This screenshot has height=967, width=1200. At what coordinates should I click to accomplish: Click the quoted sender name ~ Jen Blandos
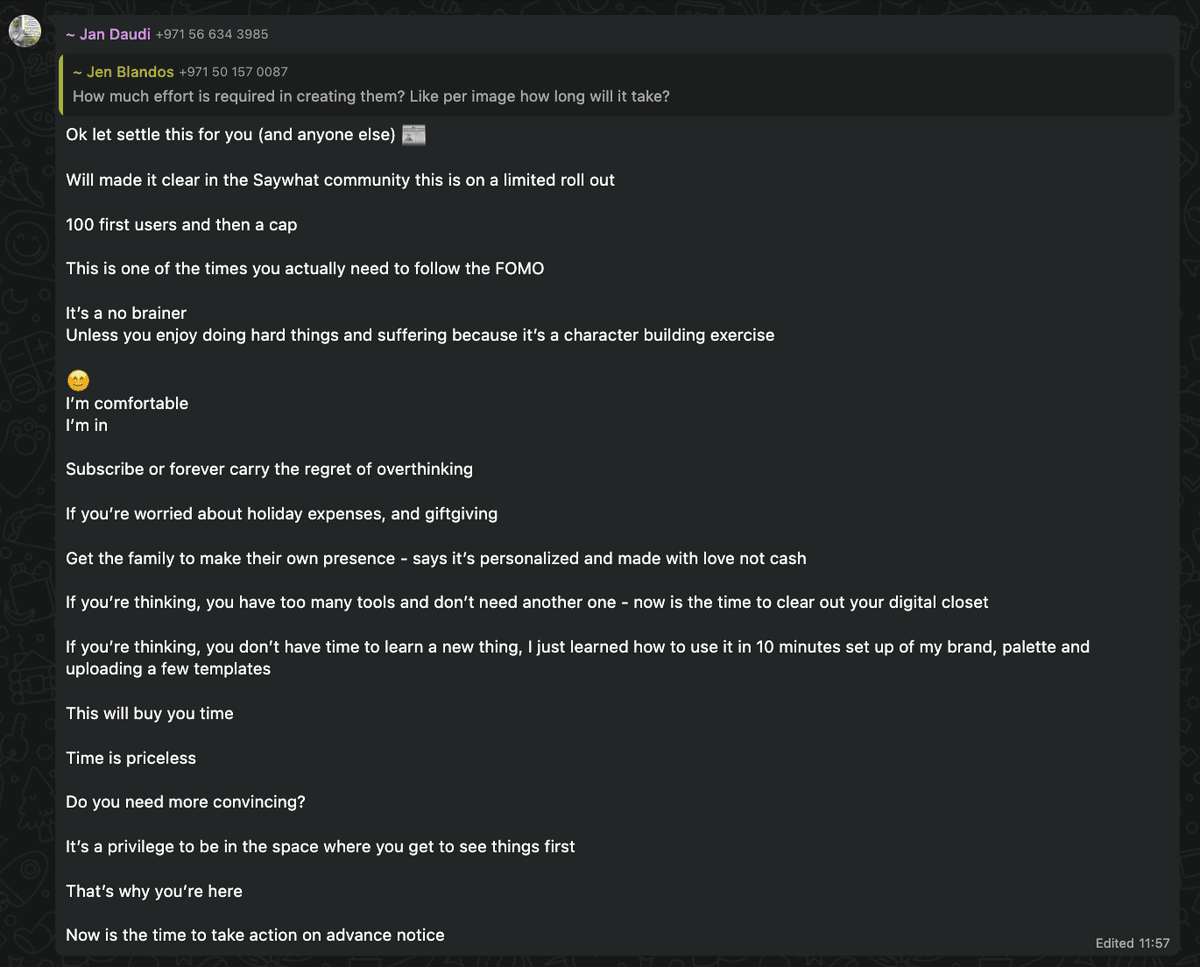click(123, 72)
